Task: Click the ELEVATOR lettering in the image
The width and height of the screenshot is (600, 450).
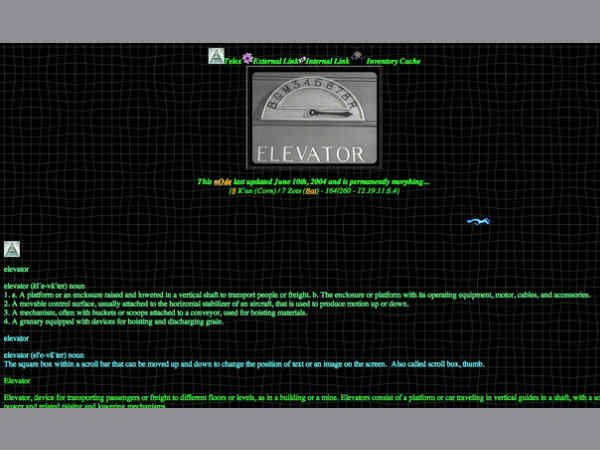Action: click(x=311, y=154)
